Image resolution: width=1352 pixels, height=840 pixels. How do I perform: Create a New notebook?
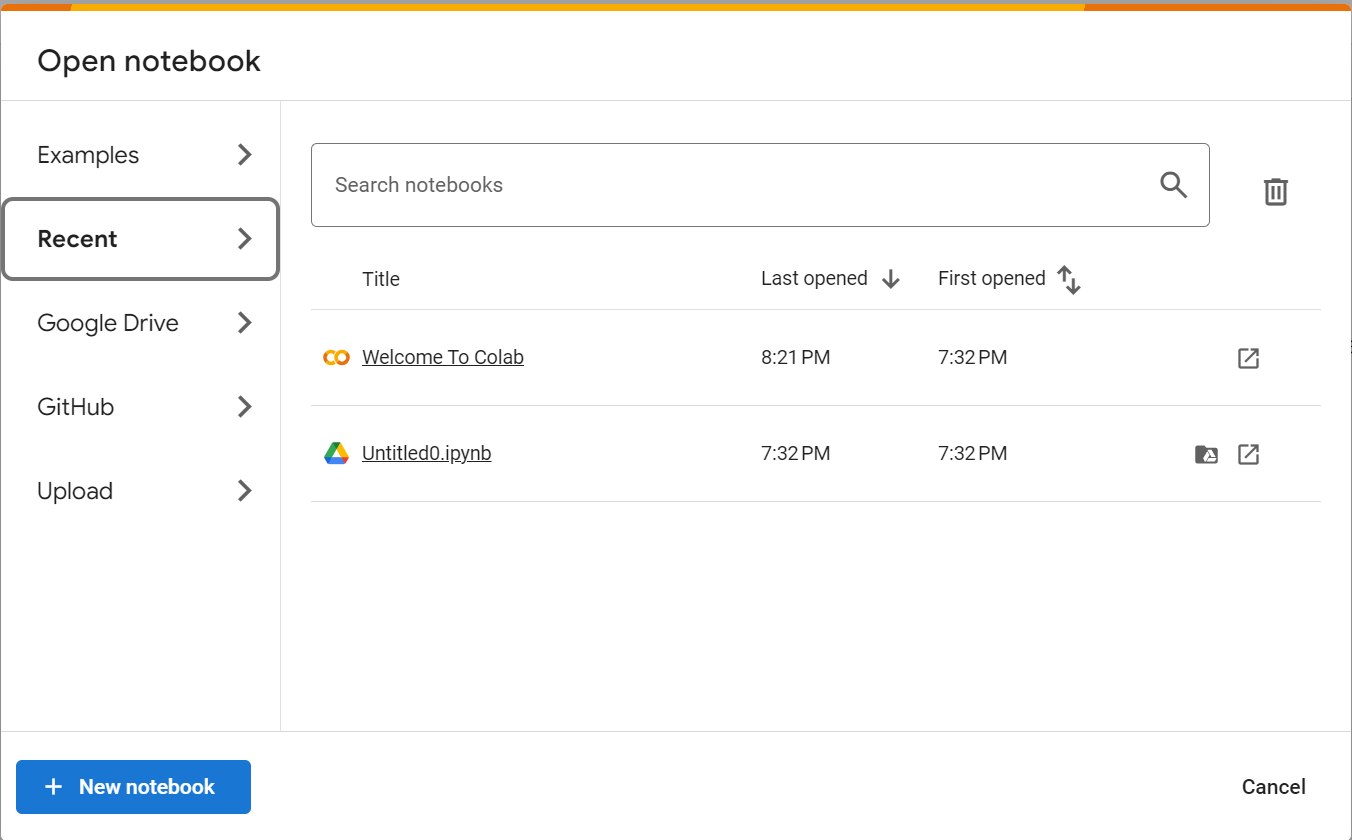[x=133, y=787]
